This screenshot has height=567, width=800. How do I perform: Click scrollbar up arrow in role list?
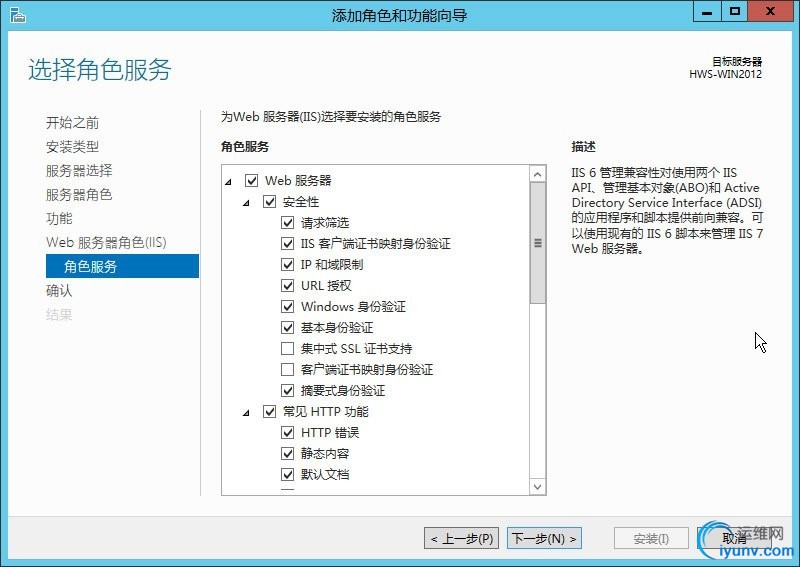click(537, 175)
